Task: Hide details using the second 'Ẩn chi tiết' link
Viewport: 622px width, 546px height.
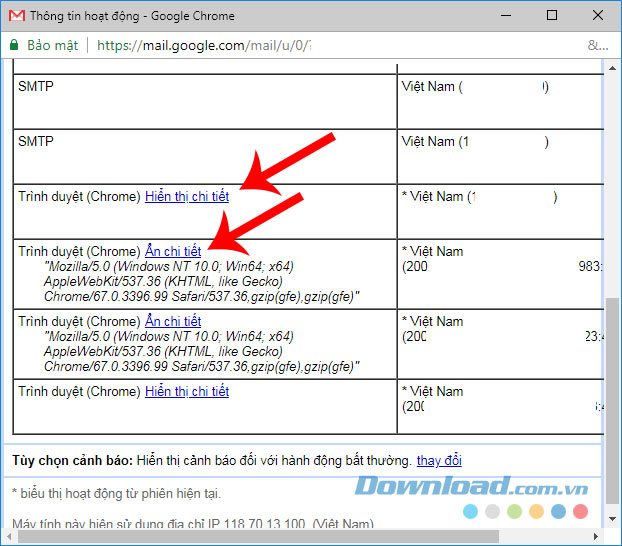Action: click(x=172, y=322)
